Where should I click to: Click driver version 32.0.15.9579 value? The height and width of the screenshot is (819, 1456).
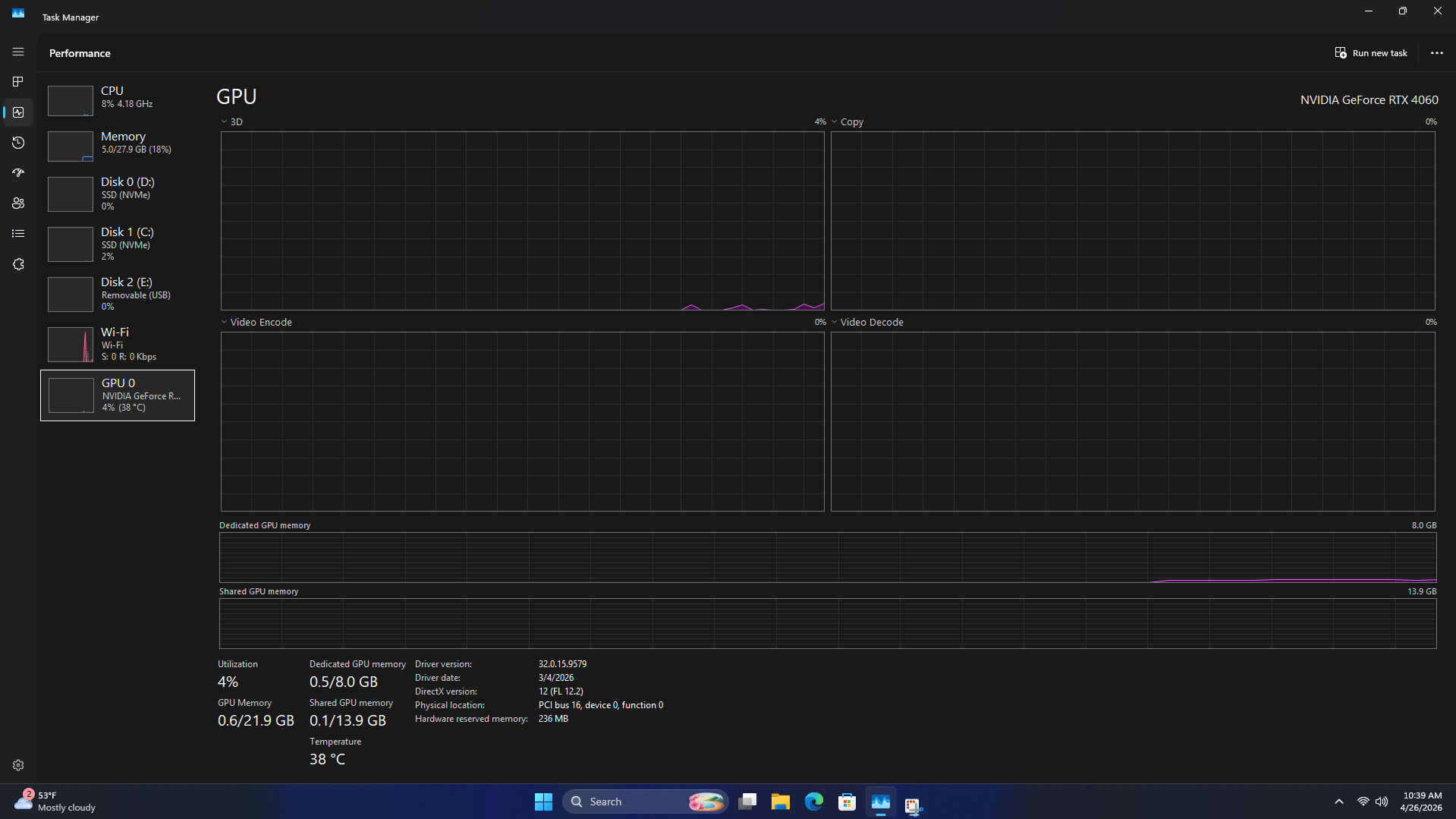(562, 664)
